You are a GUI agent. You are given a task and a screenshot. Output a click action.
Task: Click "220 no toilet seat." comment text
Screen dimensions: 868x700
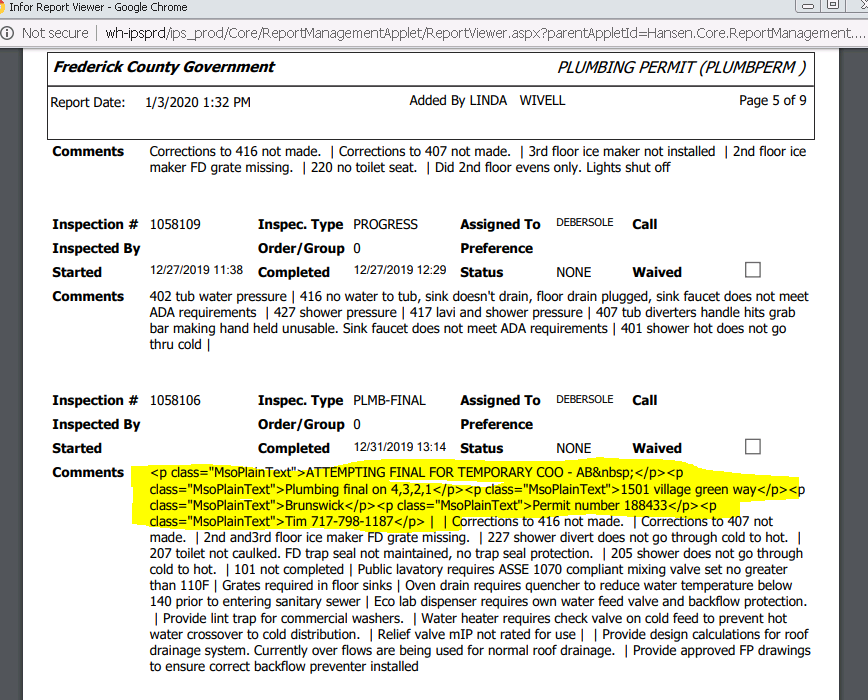pos(364,168)
